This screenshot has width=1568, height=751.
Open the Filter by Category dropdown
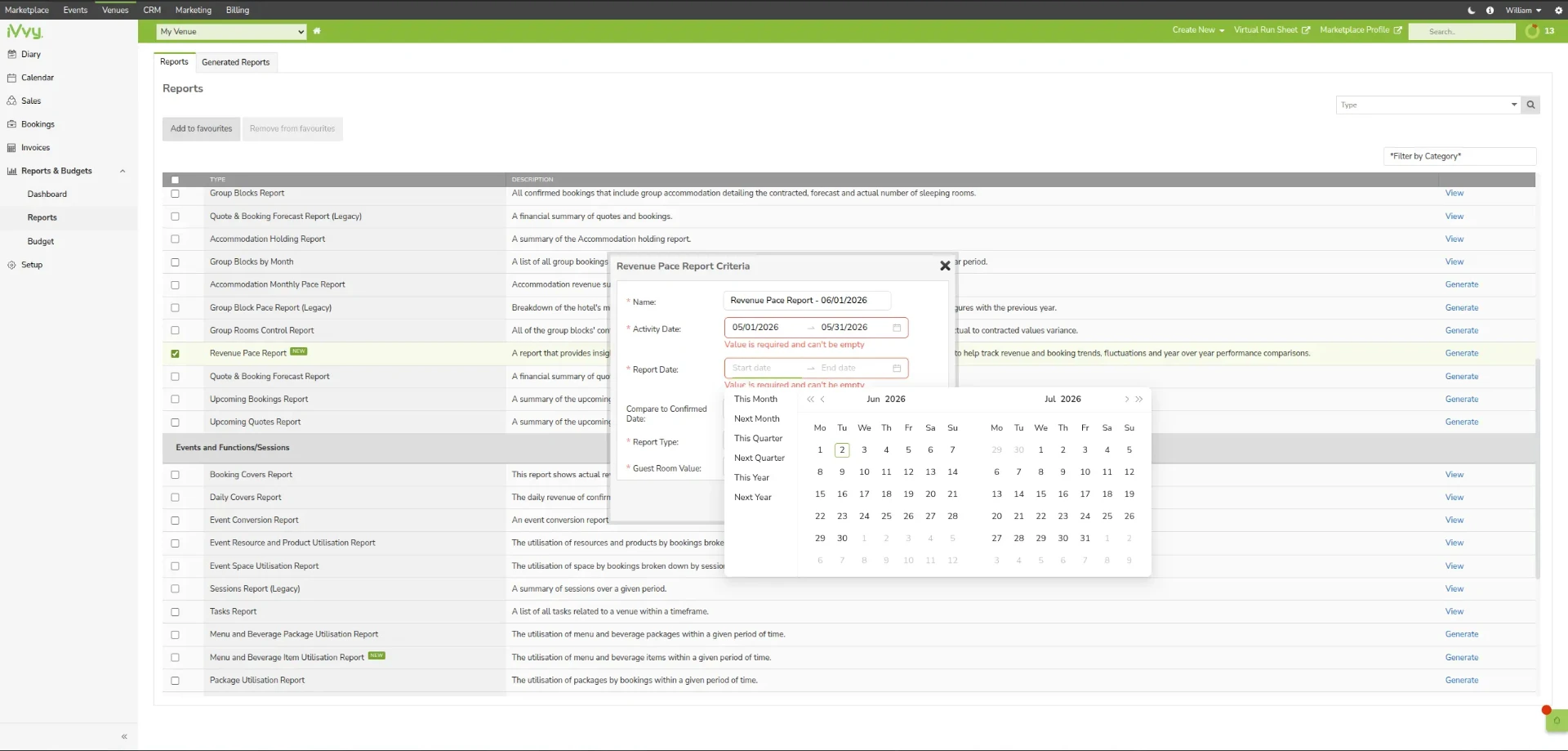1460,156
